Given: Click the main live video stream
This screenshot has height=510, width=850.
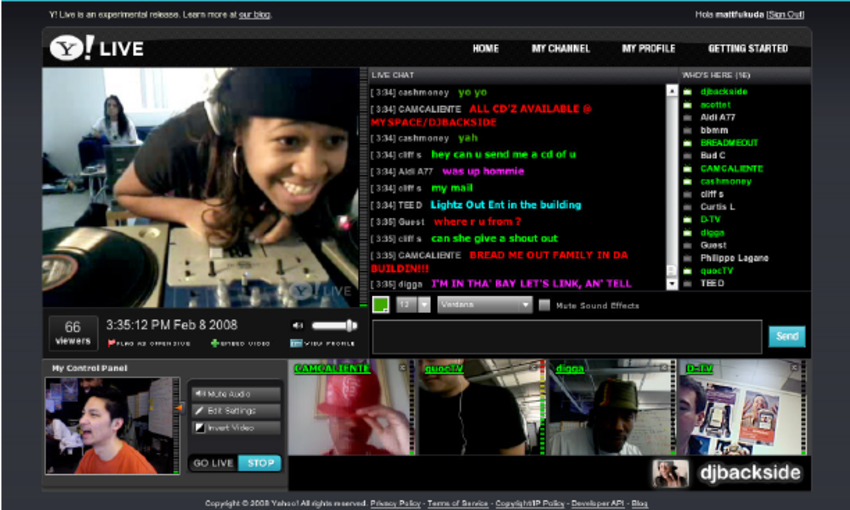Looking at the screenshot, I should (x=201, y=188).
